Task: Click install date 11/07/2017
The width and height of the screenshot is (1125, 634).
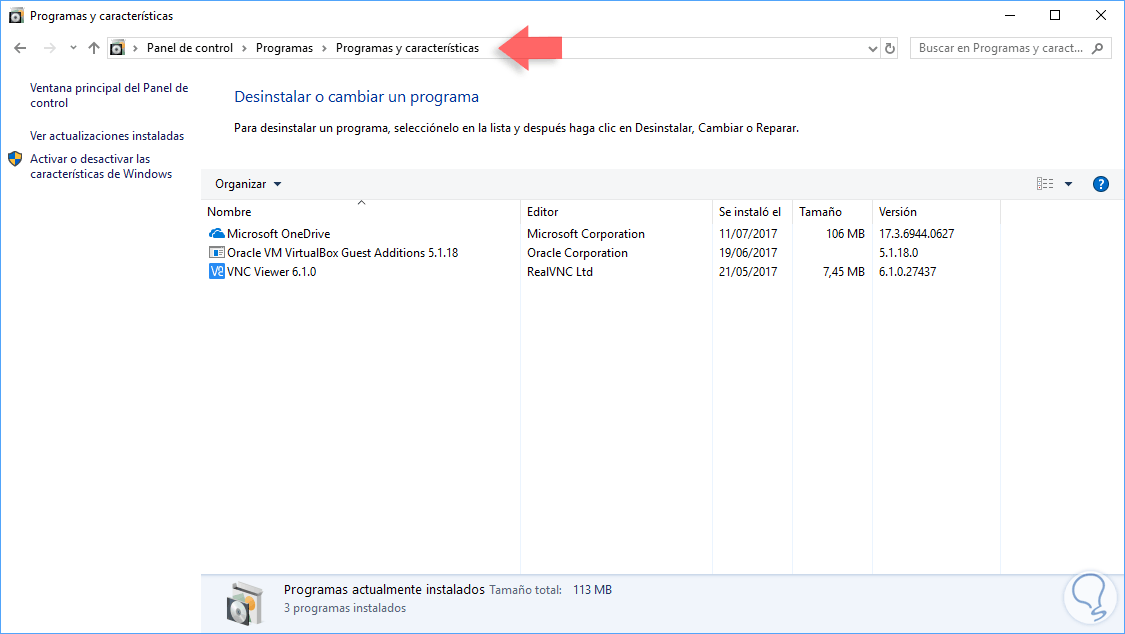Action: coord(748,234)
